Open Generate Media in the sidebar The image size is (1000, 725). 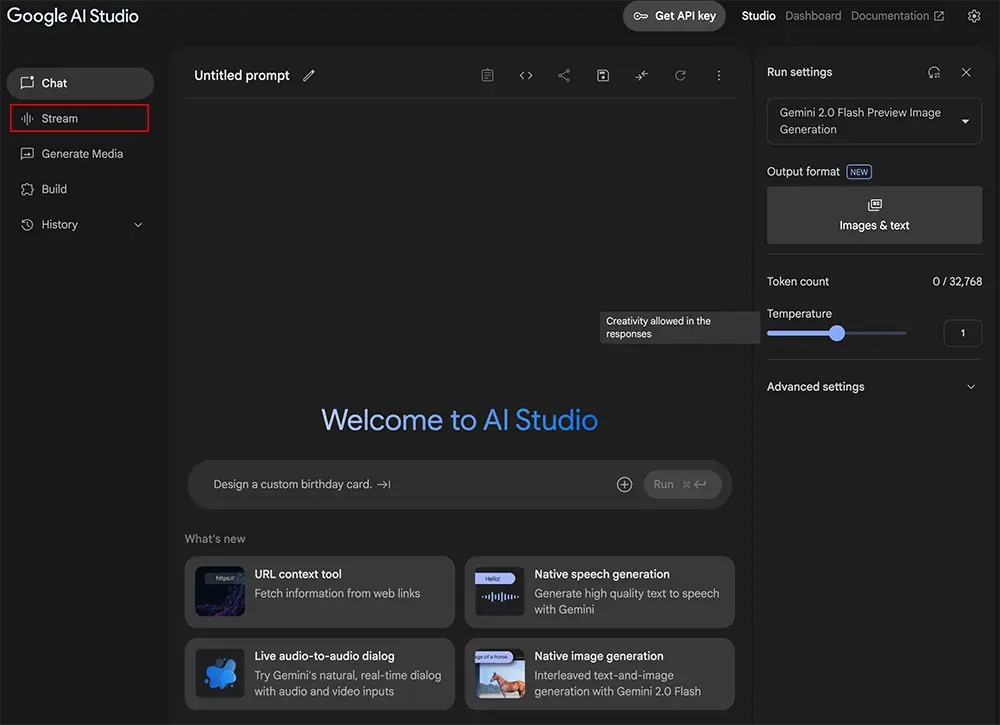pyautogui.click(x=80, y=154)
